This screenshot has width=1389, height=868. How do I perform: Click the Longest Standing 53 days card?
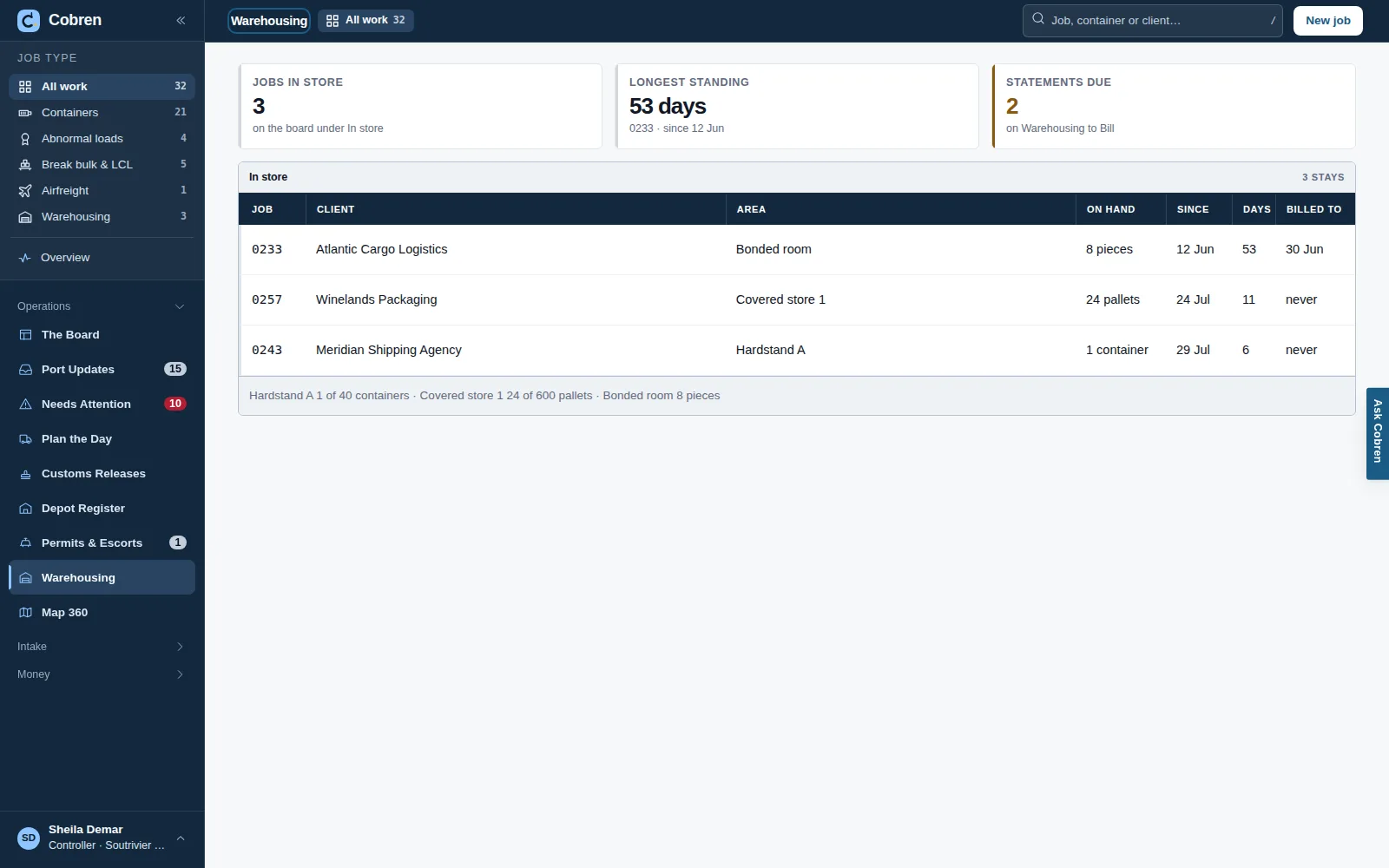tap(797, 107)
